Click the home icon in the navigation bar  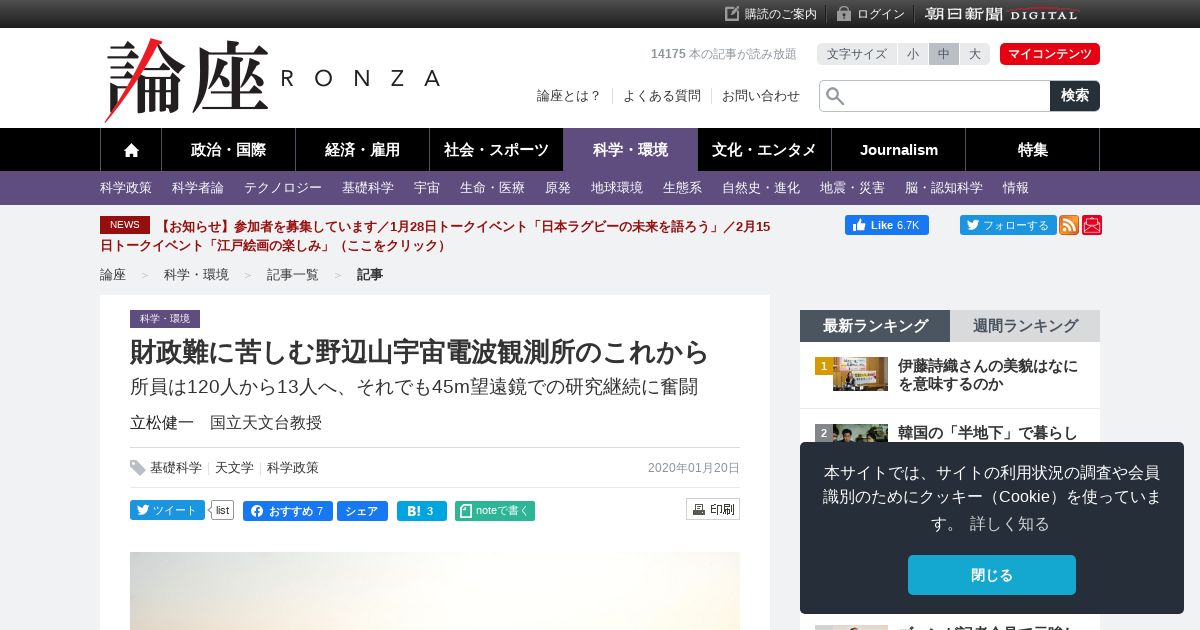(x=131, y=150)
